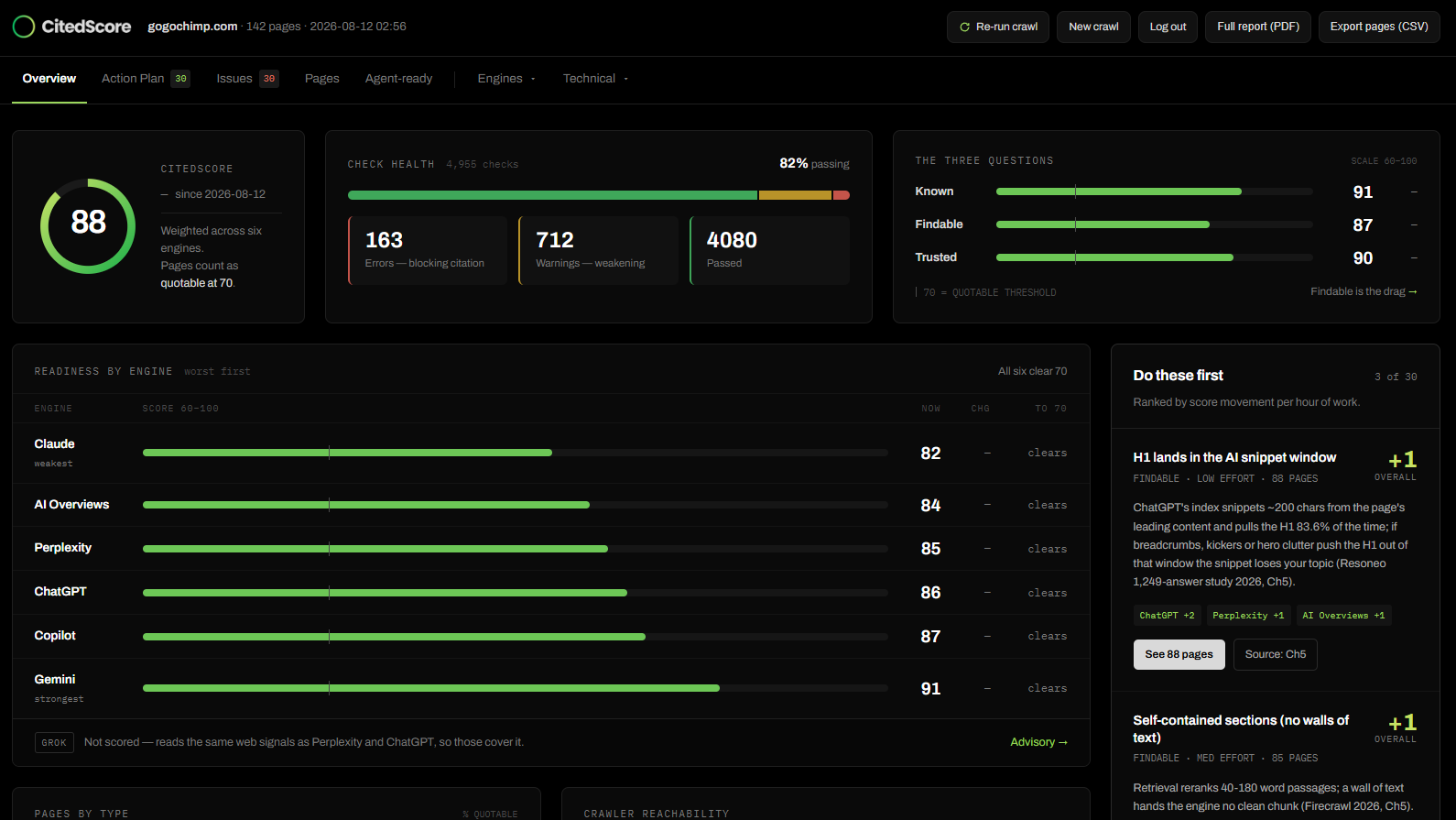Click the Findable score value 87
Viewport: 1456px width, 820px height.
tap(1363, 224)
